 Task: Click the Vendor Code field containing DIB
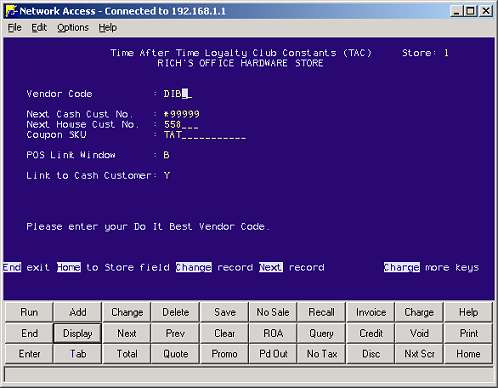(178, 94)
